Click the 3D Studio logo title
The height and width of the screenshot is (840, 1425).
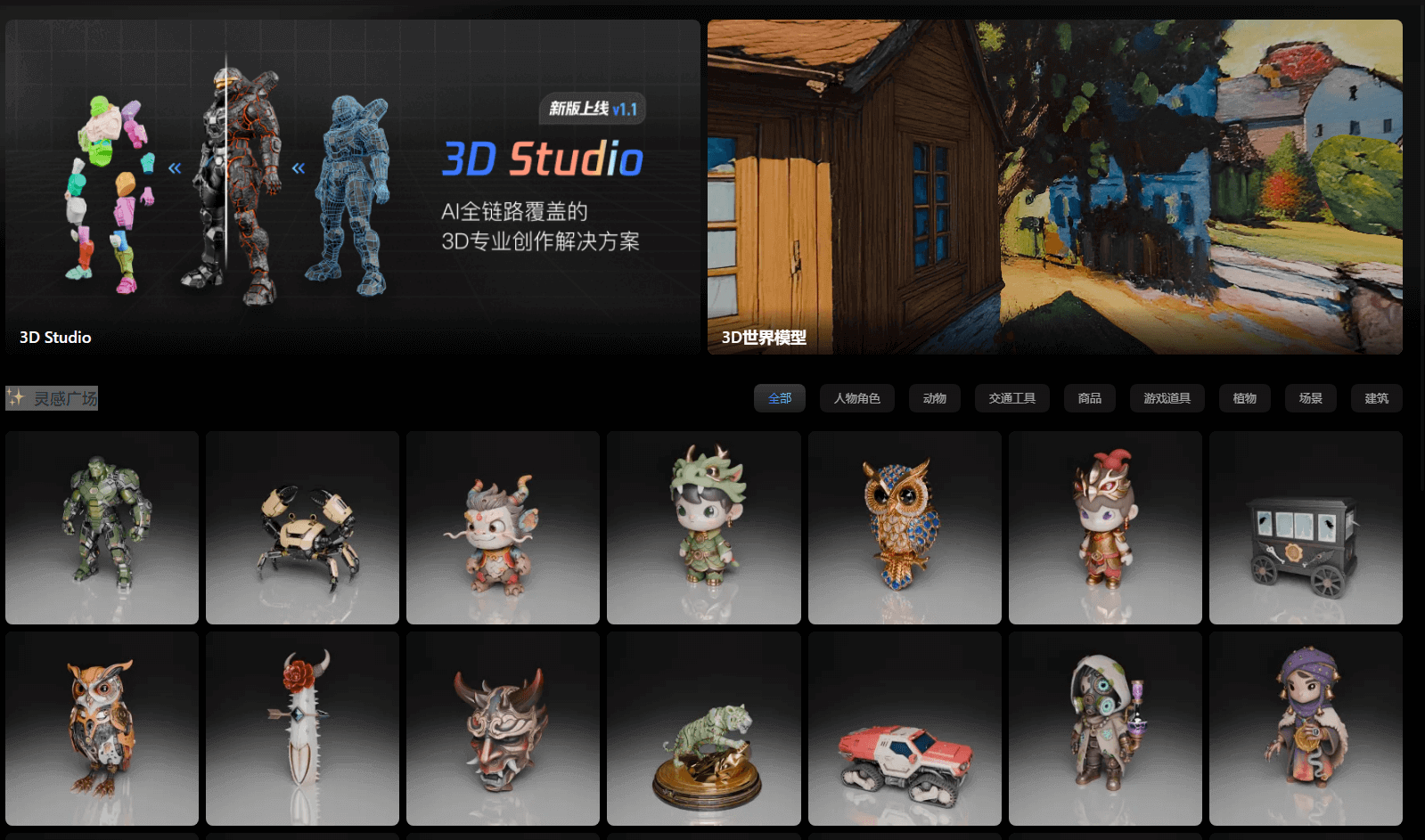pyautogui.click(x=543, y=159)
